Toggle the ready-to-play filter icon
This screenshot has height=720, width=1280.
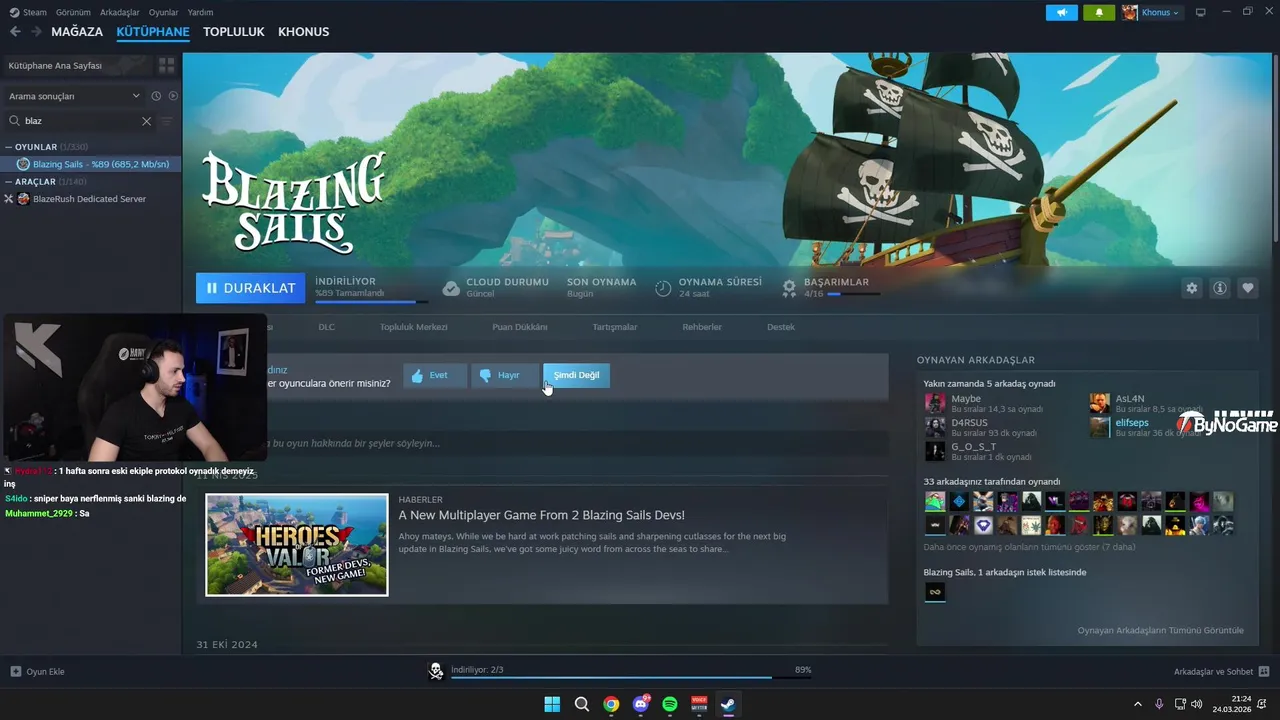[173, 96]
